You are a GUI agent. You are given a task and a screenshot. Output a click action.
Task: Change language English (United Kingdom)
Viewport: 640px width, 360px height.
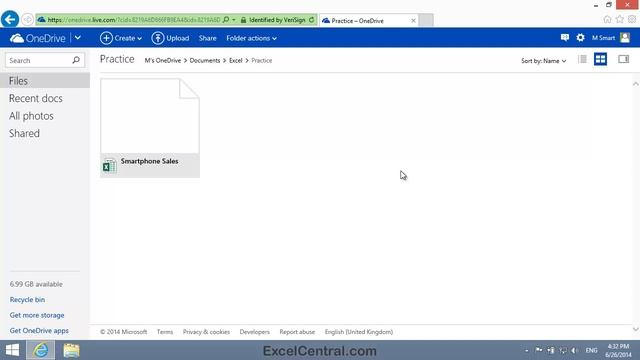[359, 332]
